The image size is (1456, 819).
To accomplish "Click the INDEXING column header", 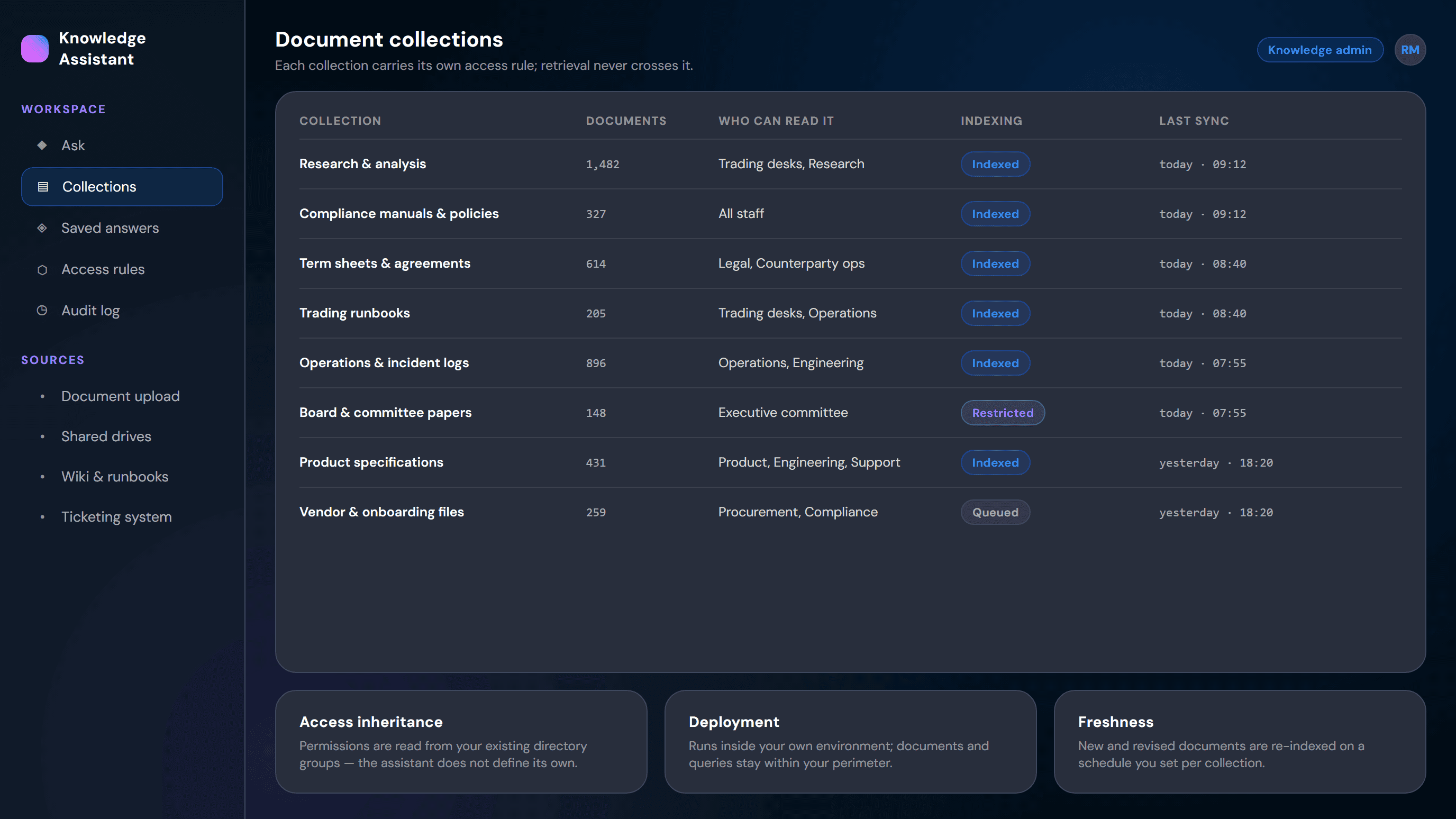I will pyautogui.click(x=991, y=121).
